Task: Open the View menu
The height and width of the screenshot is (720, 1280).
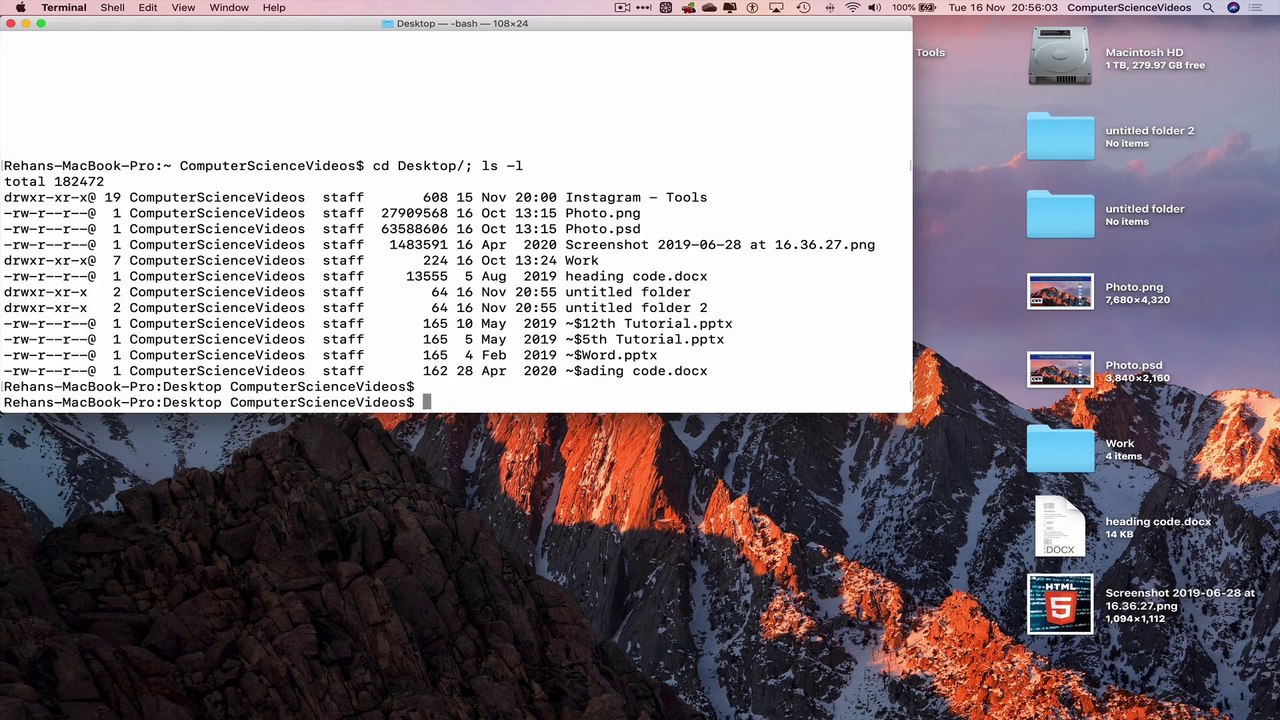Action: pos(183,7)
